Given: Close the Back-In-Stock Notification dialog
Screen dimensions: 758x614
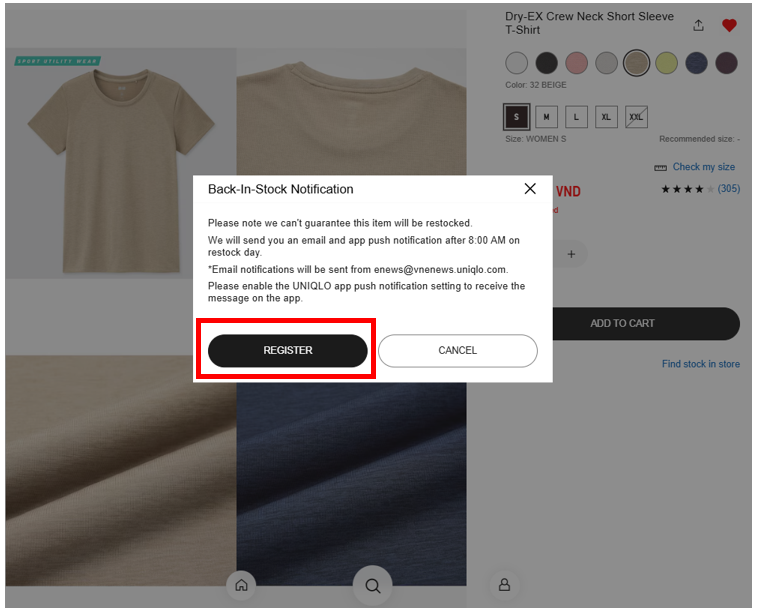Looking at the screenshot, I should pos(530,189).
